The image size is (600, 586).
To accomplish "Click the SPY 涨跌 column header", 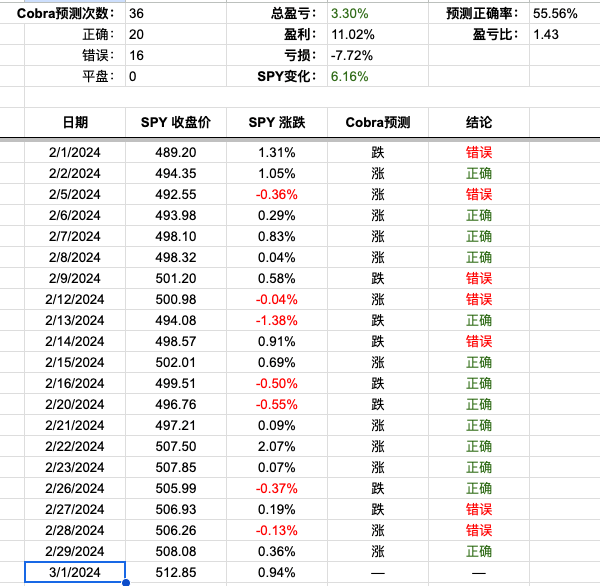I will pyautogui.click(x=277, y=122).
